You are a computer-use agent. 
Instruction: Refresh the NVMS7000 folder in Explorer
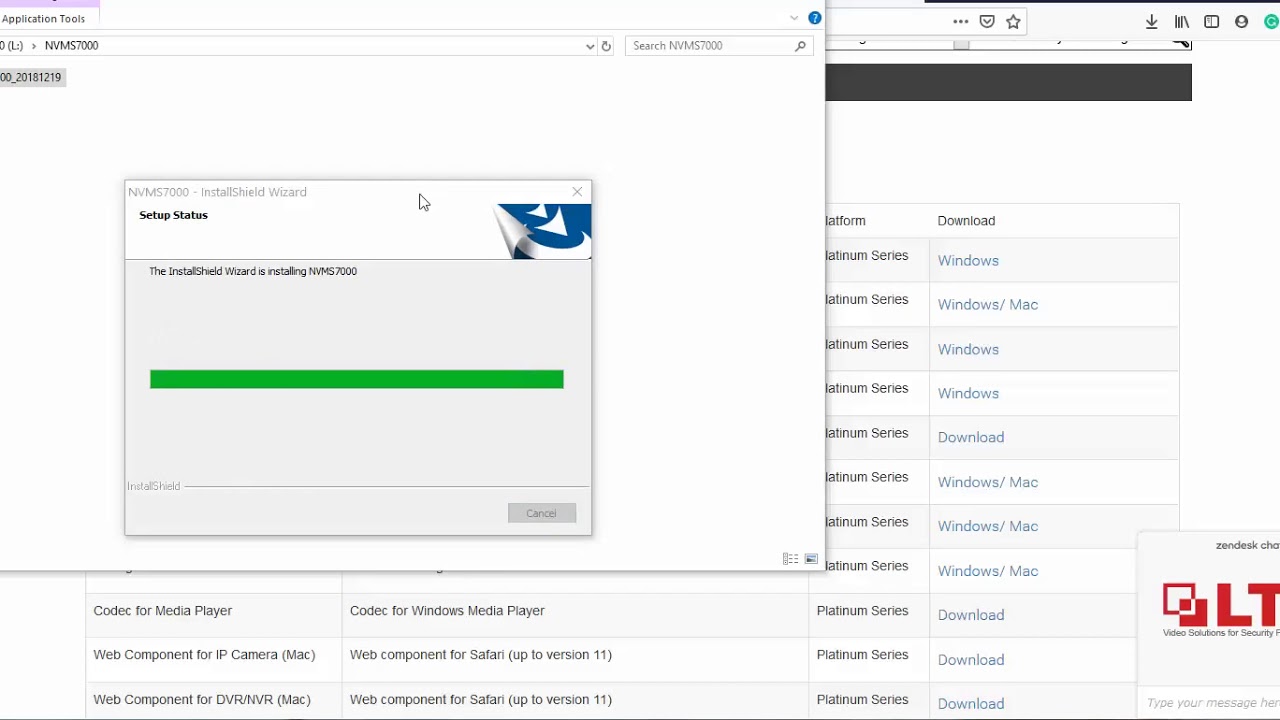point(606,46)
